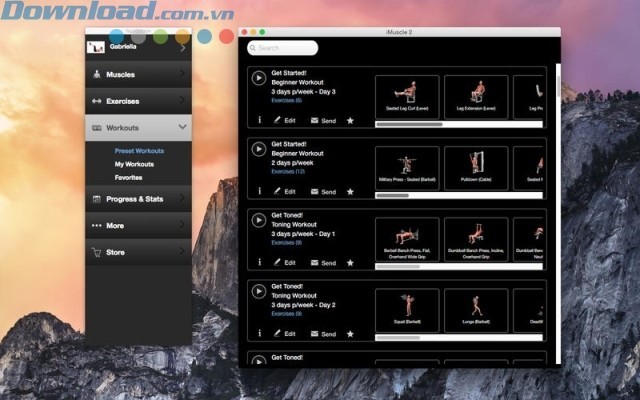
Task: Click pencil Edit icon for Toning Day 1
Action: [278, 262]
